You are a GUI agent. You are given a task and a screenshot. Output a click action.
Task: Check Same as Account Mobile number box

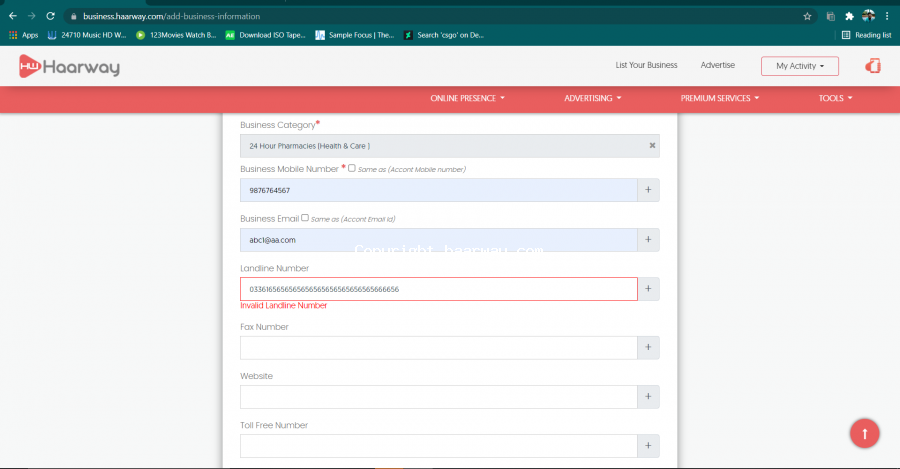tap(352, 168)
